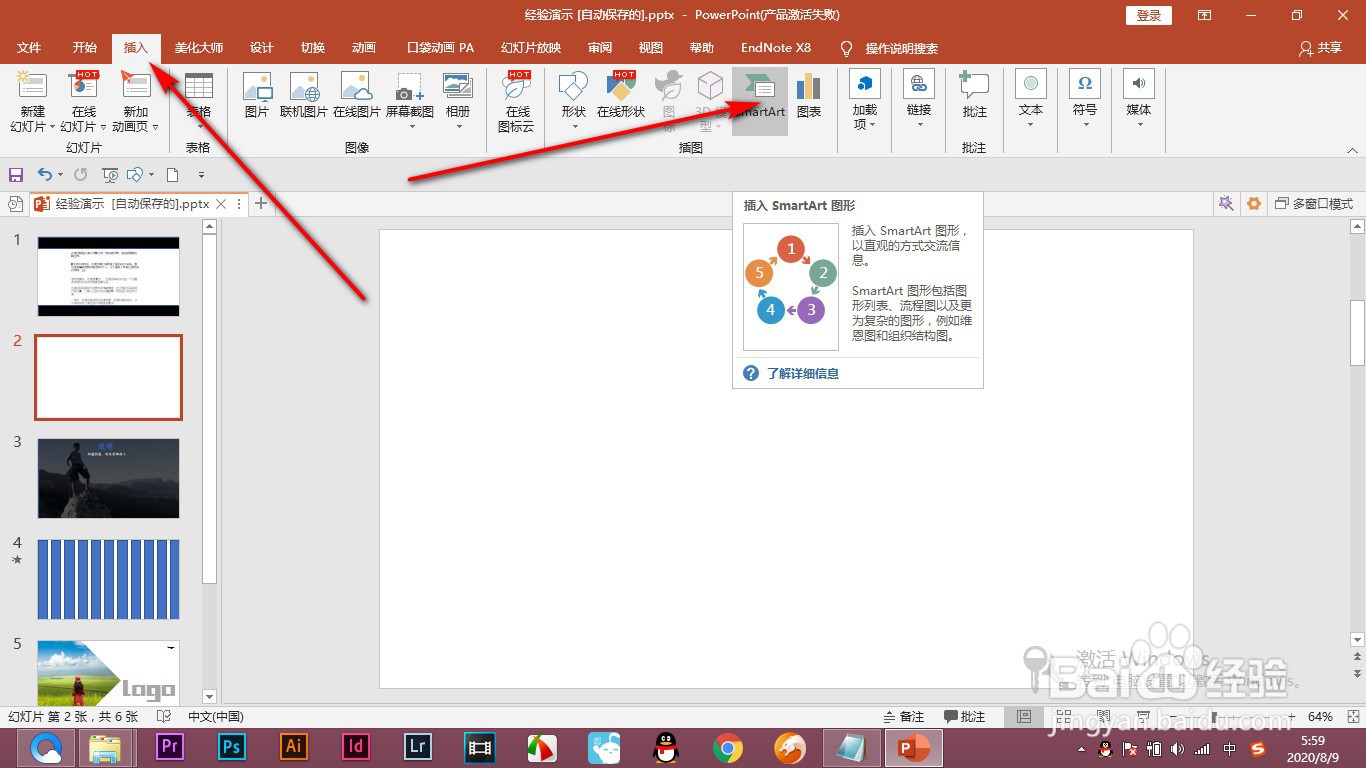Click the 共享 share button
This screenshot has width=1366, height=768.
1320,48
